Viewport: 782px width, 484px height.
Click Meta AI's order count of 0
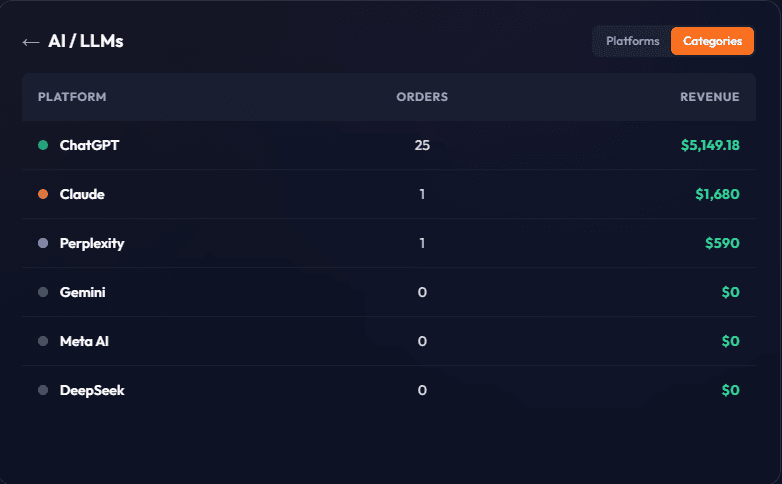point(422,341)
